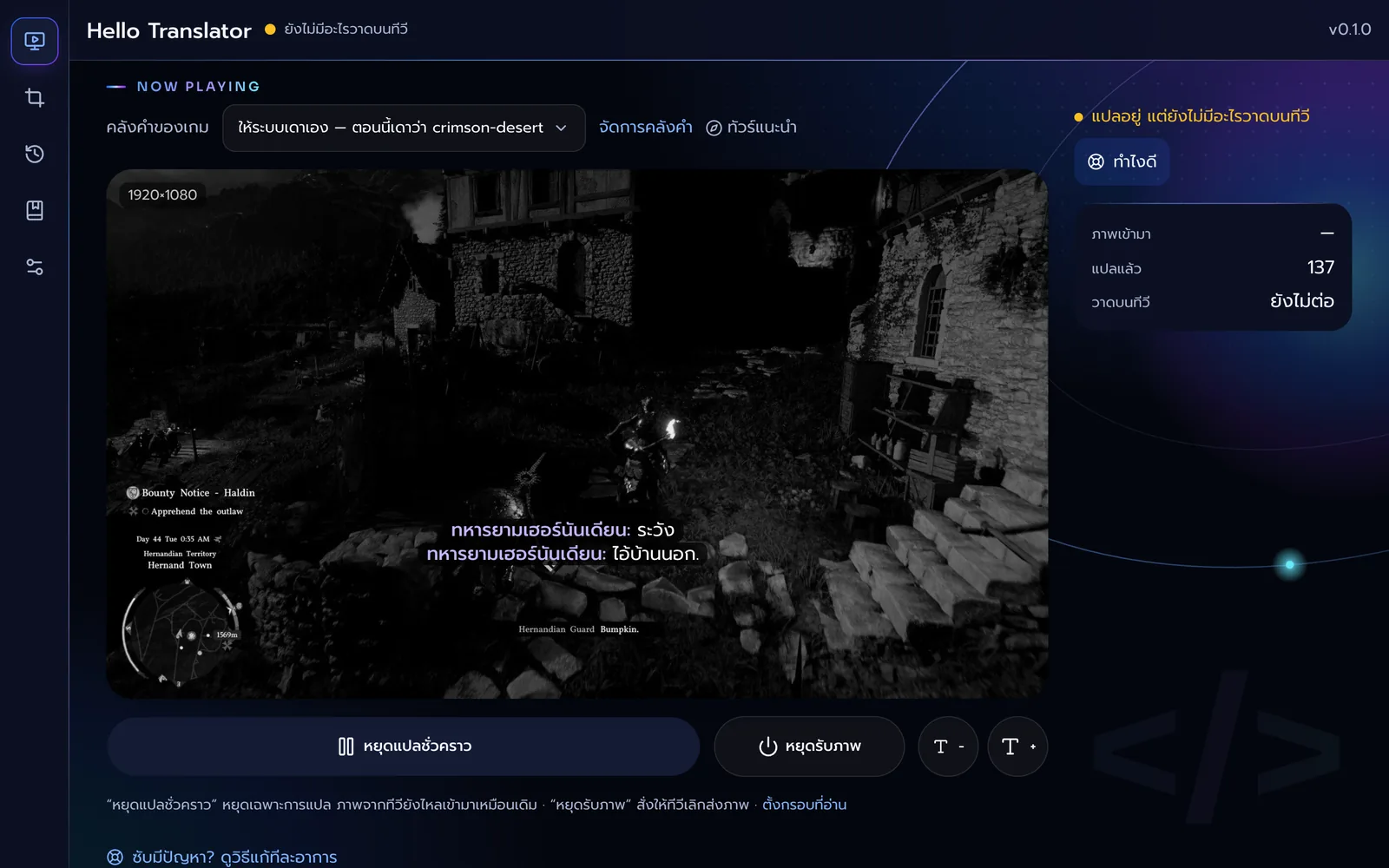The width and height of the screenshot is (1389, 868).
Task: Click the จัดการคลังคำ link
Action: [646, 128]
